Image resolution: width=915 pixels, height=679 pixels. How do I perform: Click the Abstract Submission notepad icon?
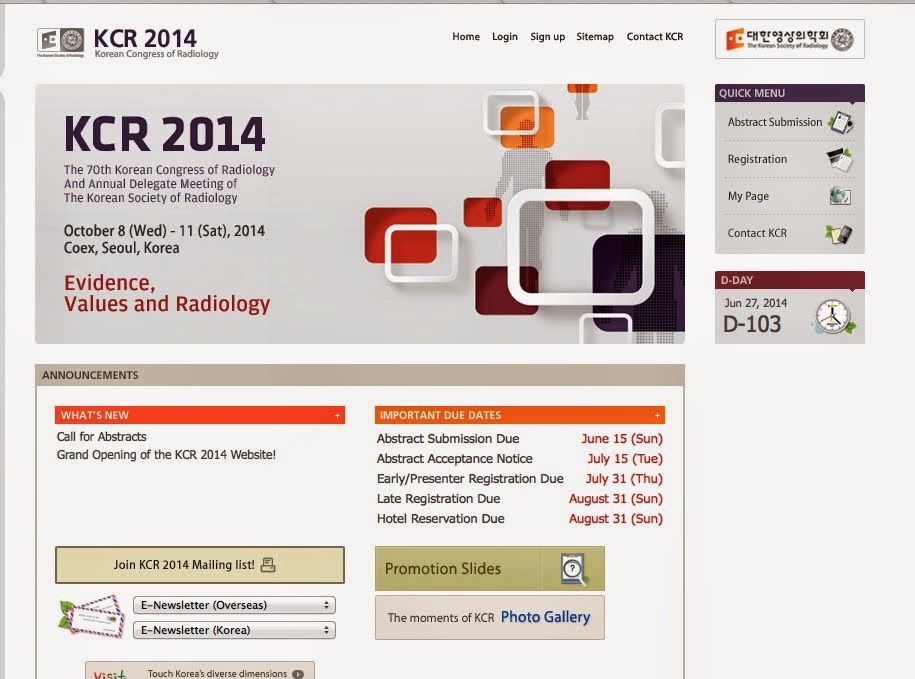point(841,122)
